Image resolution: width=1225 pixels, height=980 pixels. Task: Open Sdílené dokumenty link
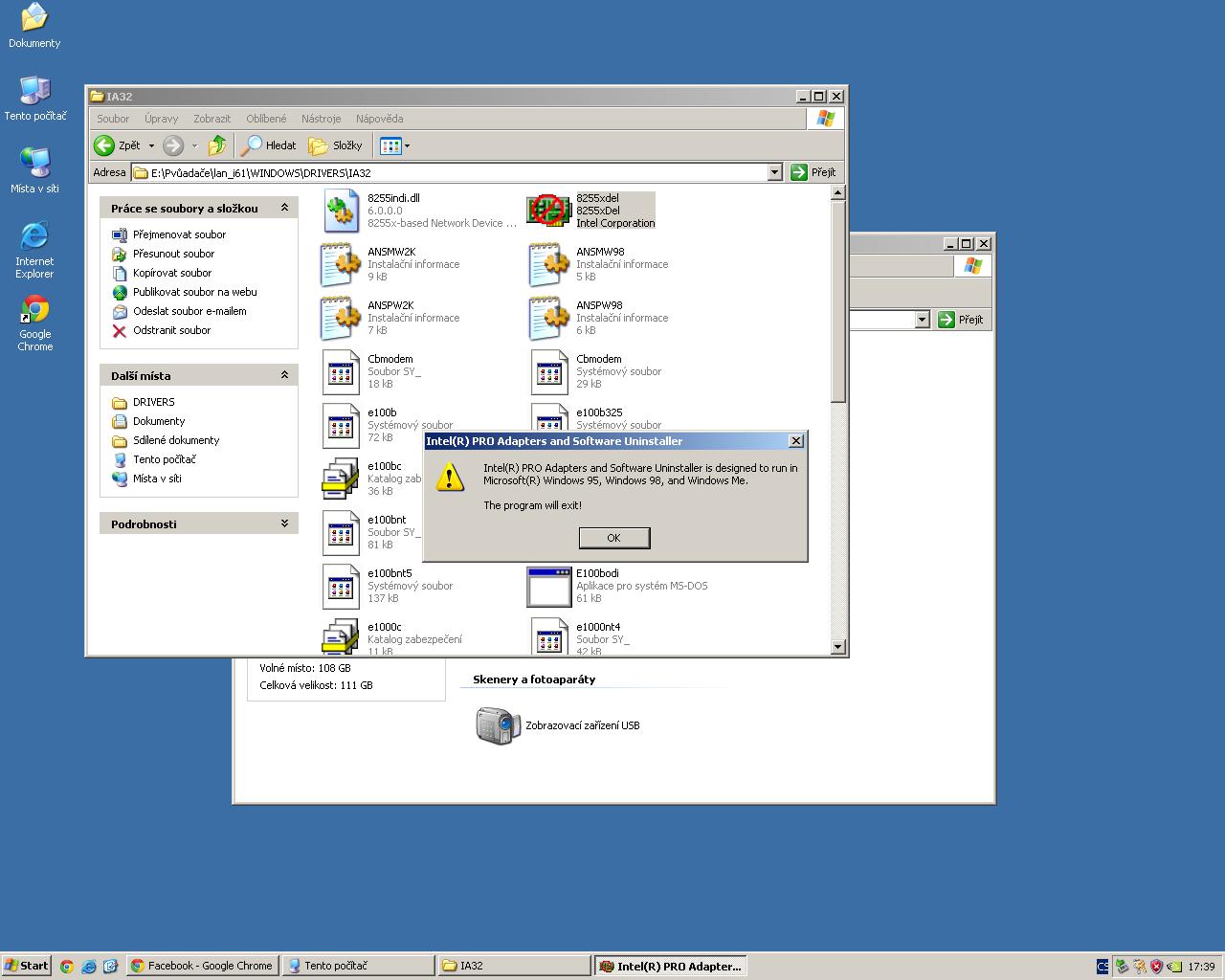coord(176,440)
